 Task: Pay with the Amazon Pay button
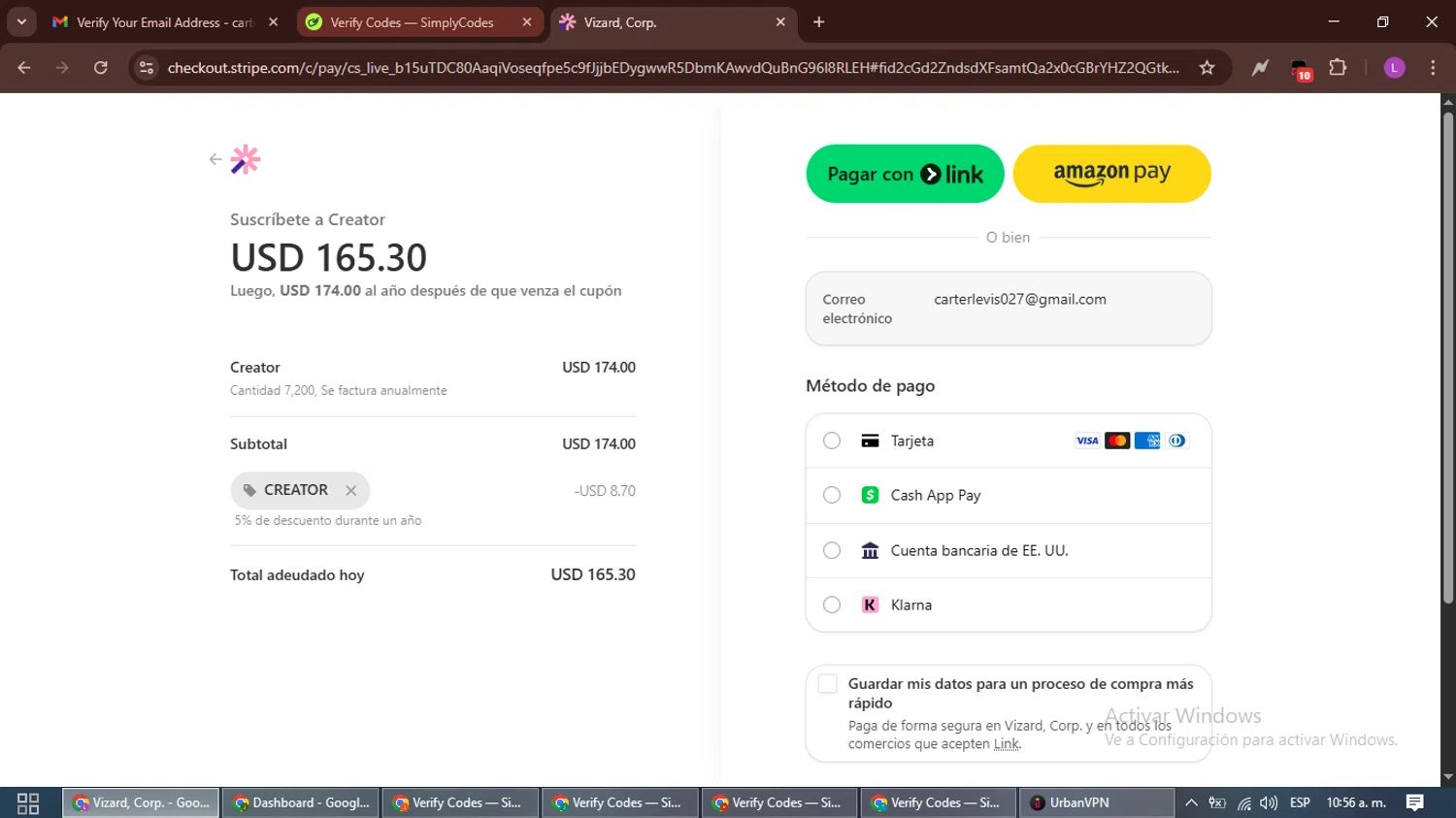point(1112,174)
